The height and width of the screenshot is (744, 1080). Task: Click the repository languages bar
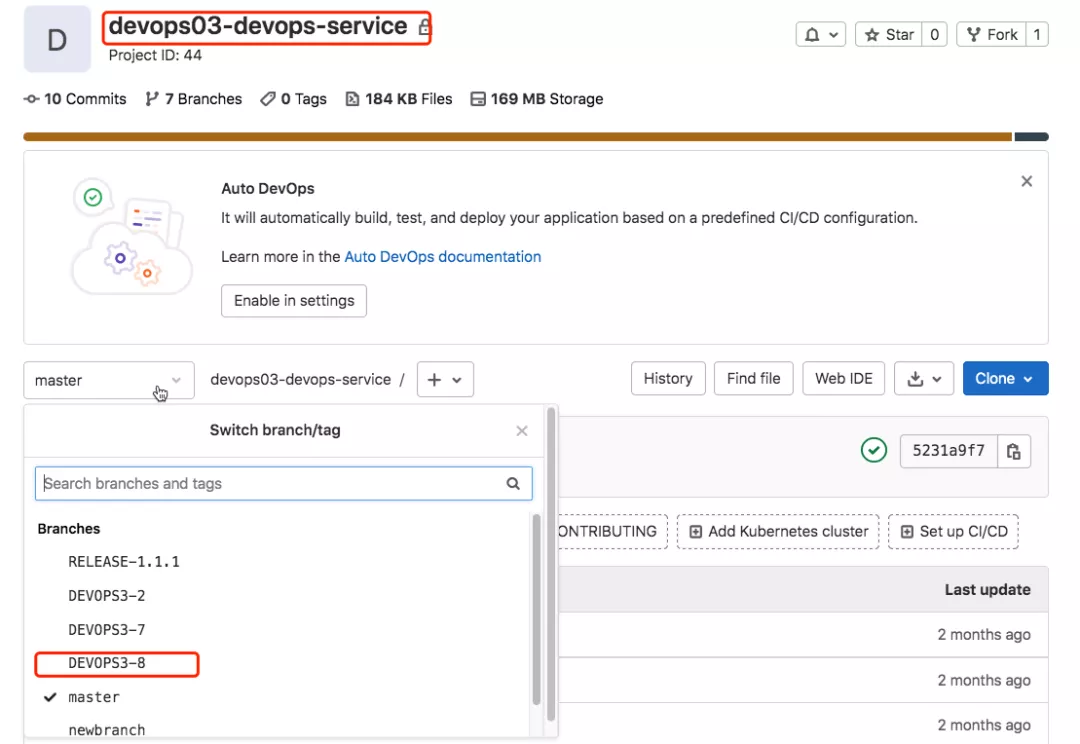tap(536, 136)
